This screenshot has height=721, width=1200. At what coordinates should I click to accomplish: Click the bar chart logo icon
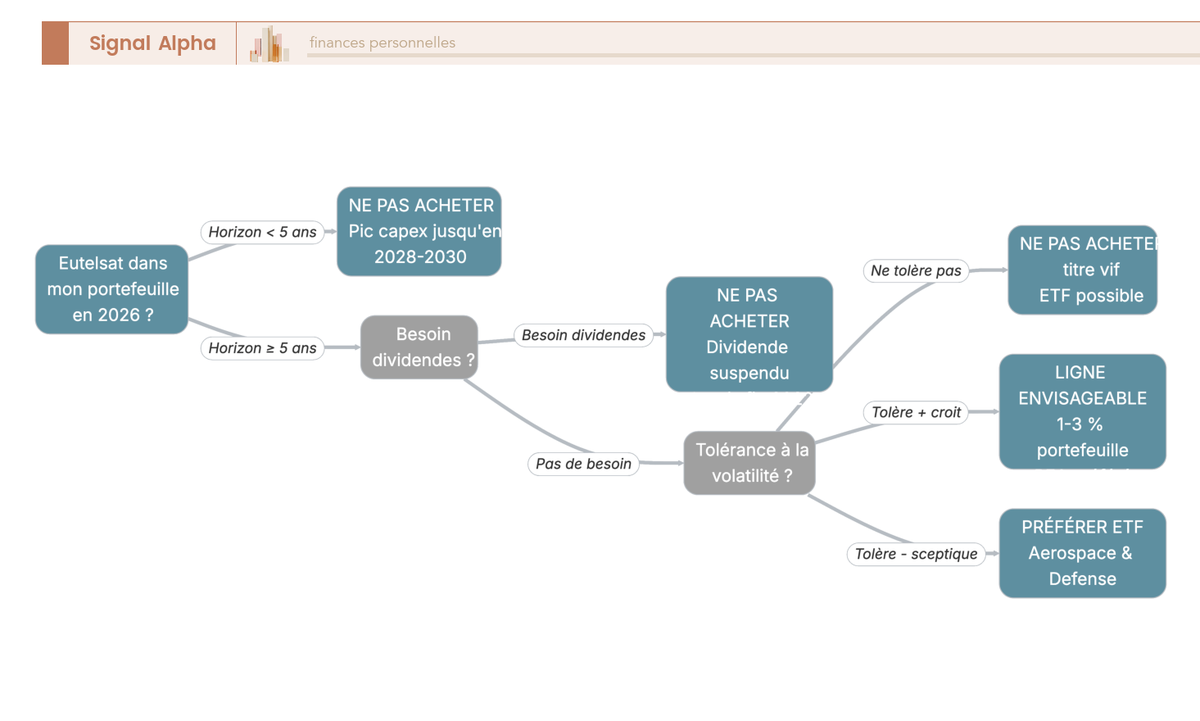[x=269, y=44]
